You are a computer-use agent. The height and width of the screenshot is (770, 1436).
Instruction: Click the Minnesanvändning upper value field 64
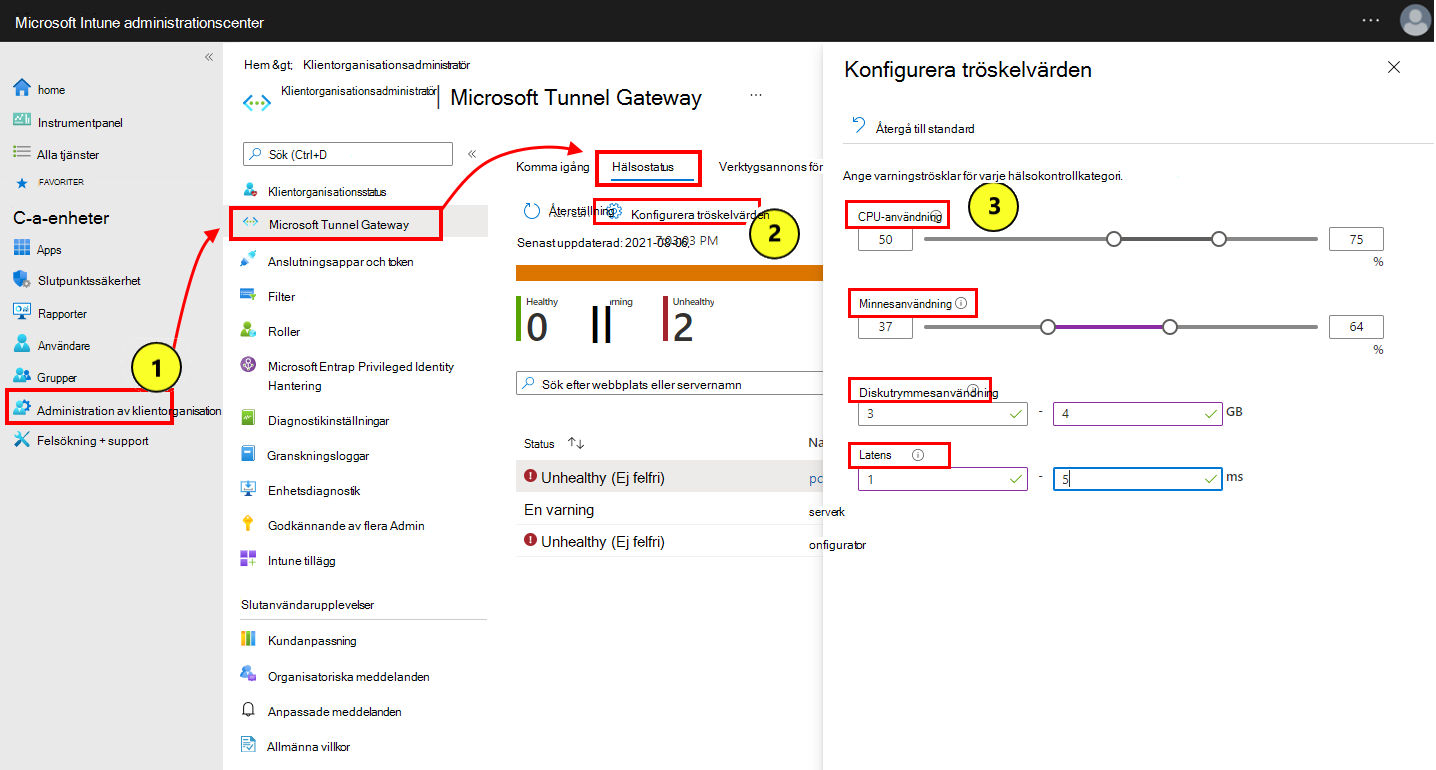(x=1356, y=326)
